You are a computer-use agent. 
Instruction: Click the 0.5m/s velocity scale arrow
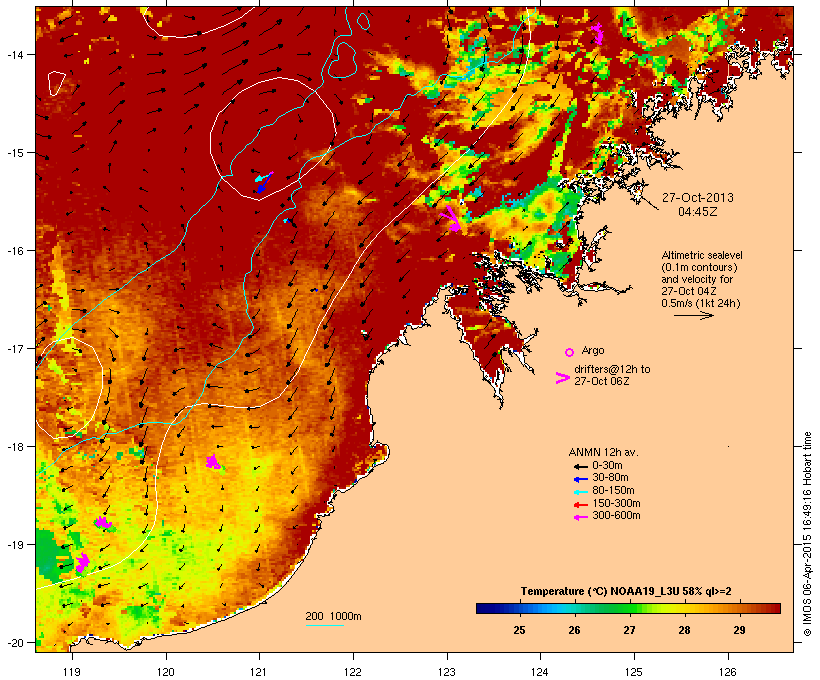pos(694,315)
